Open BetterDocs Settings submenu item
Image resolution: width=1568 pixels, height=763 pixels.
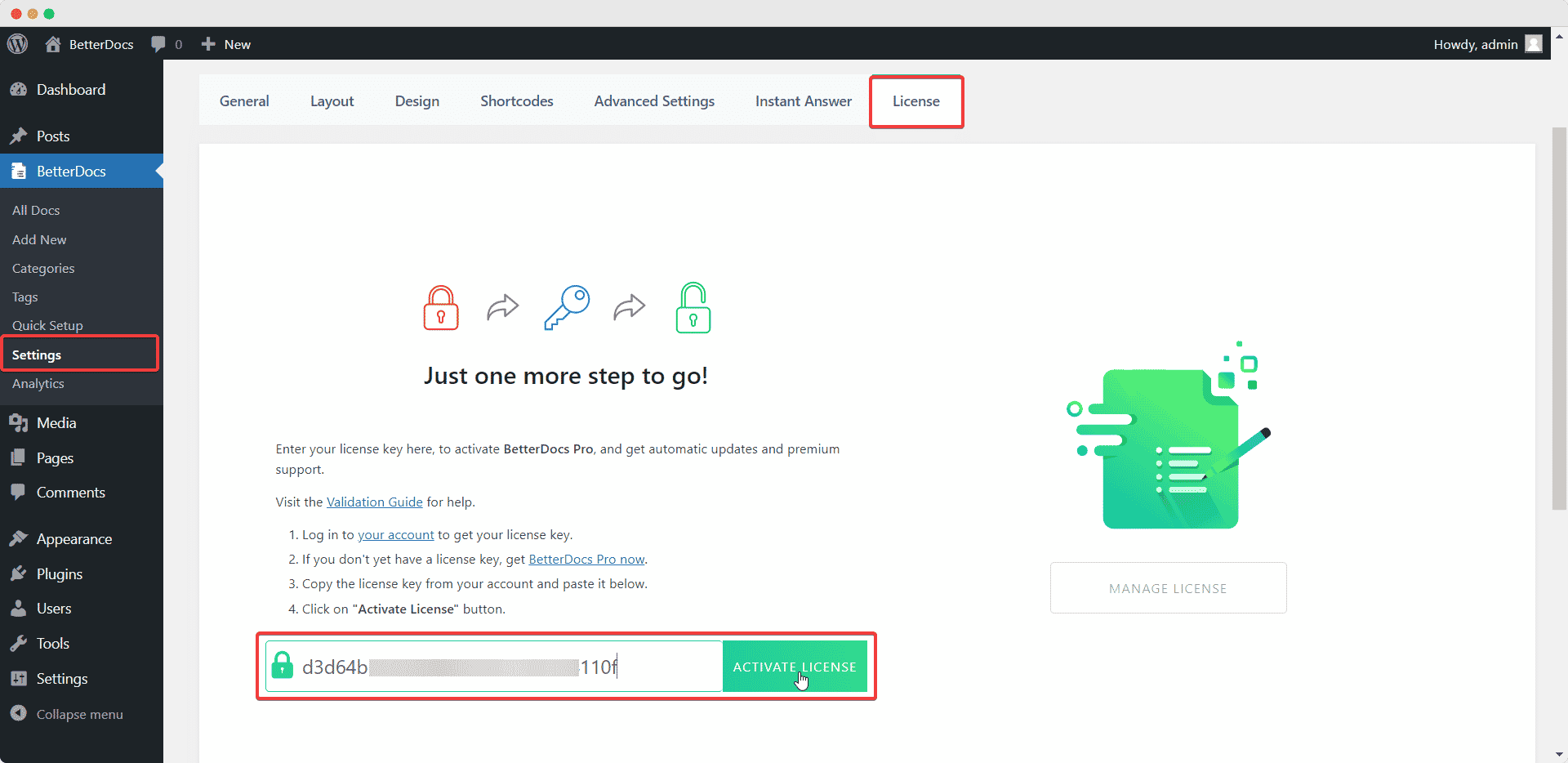(37, 355)
